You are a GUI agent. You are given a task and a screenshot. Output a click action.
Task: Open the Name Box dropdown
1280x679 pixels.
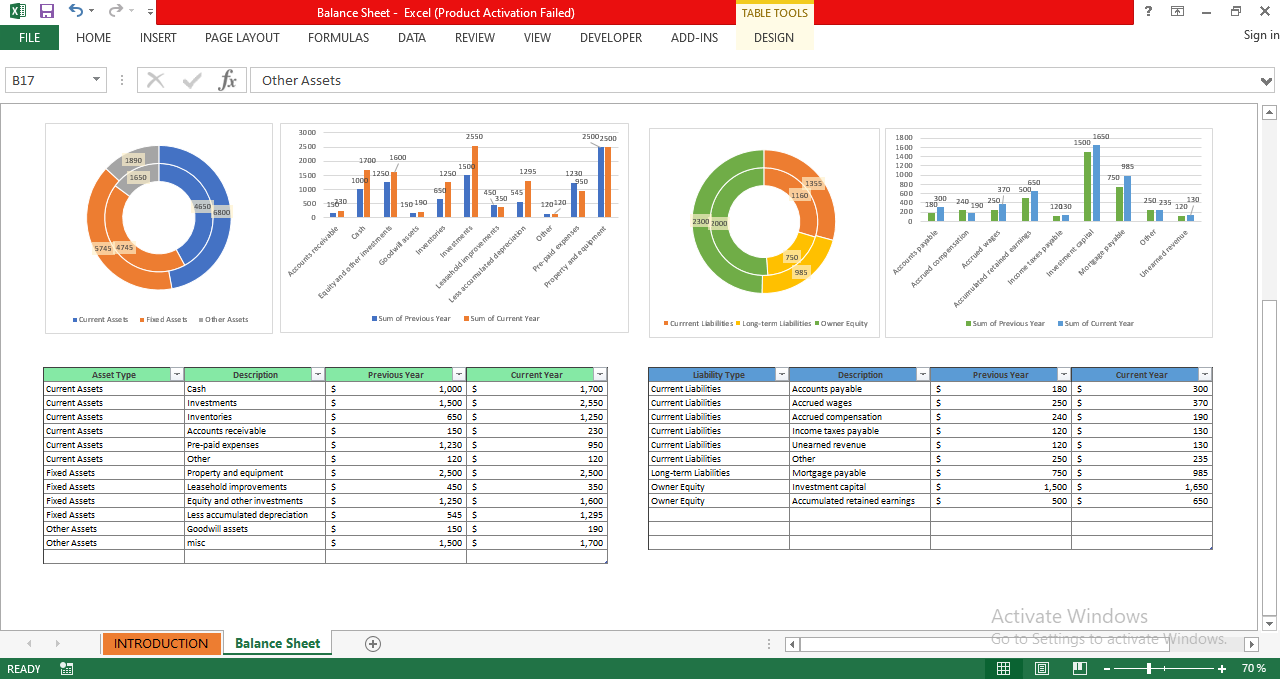tap(96, 80)
